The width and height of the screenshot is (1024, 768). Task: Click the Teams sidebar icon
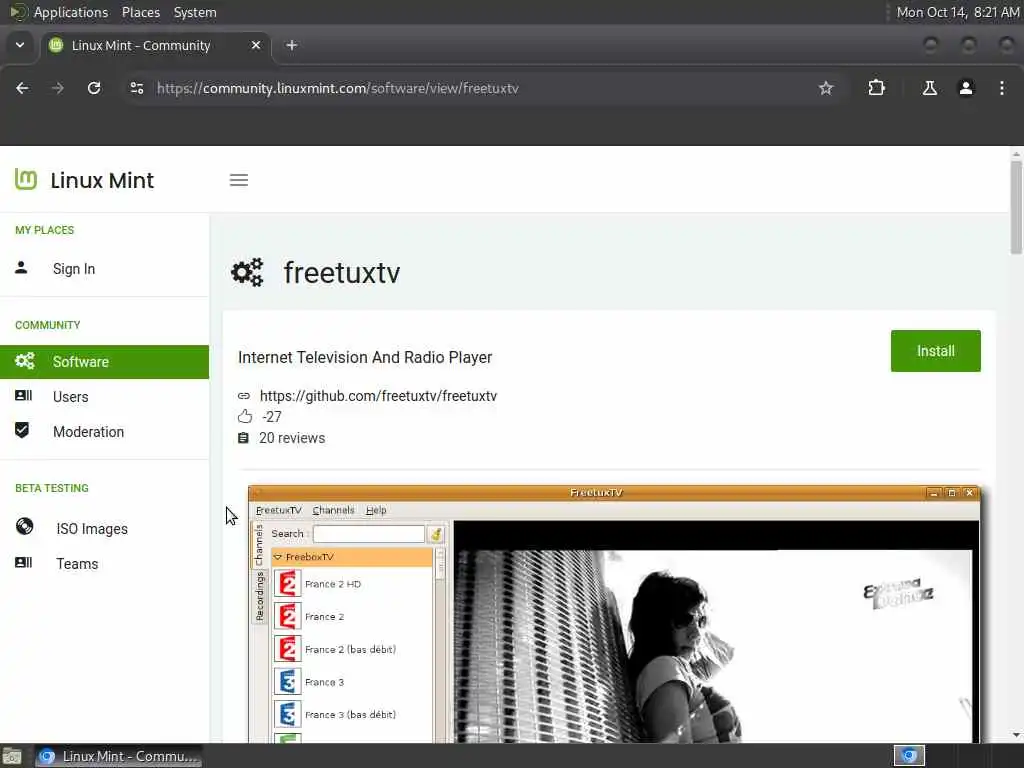[x=24, y=562]
